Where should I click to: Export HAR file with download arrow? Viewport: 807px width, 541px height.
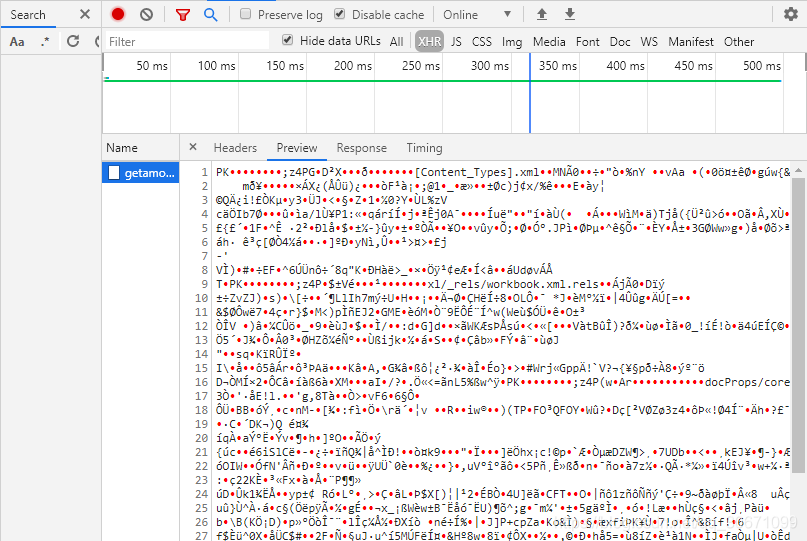pos(570,15)
